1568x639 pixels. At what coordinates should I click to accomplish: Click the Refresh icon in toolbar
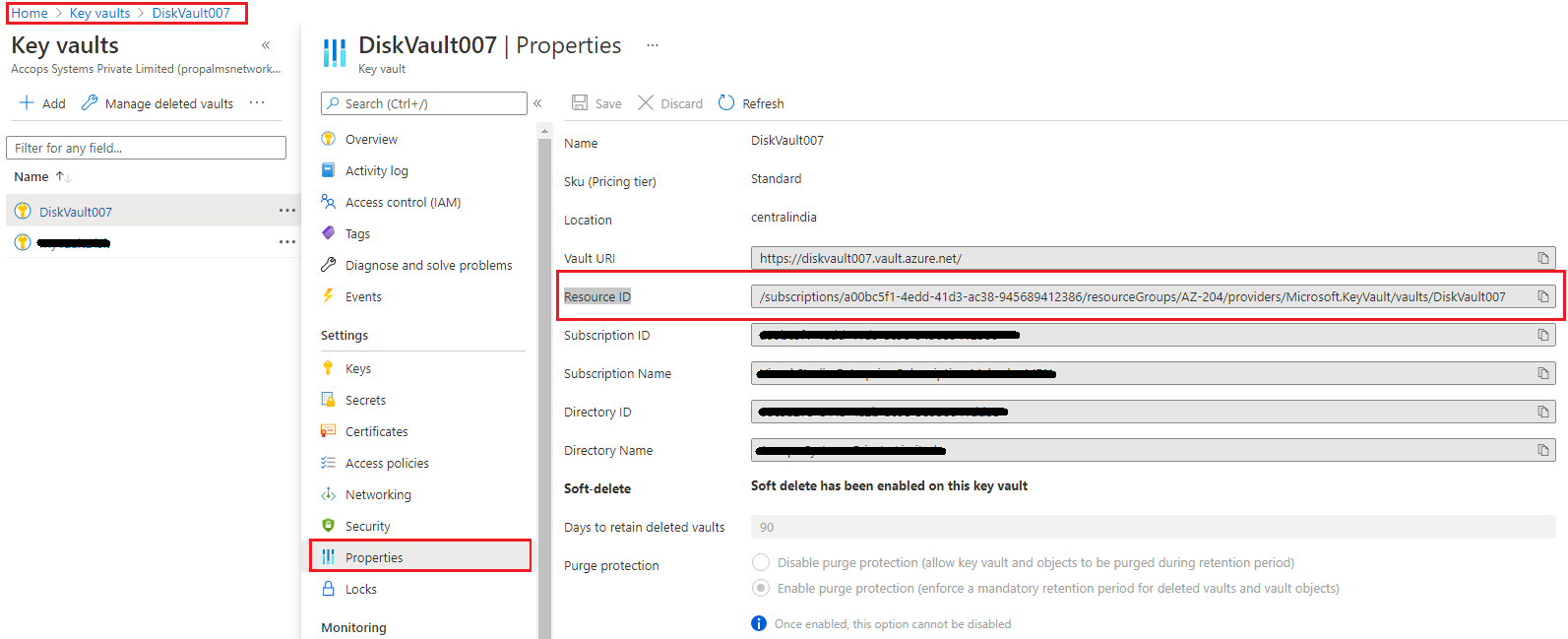coord(726,103)
